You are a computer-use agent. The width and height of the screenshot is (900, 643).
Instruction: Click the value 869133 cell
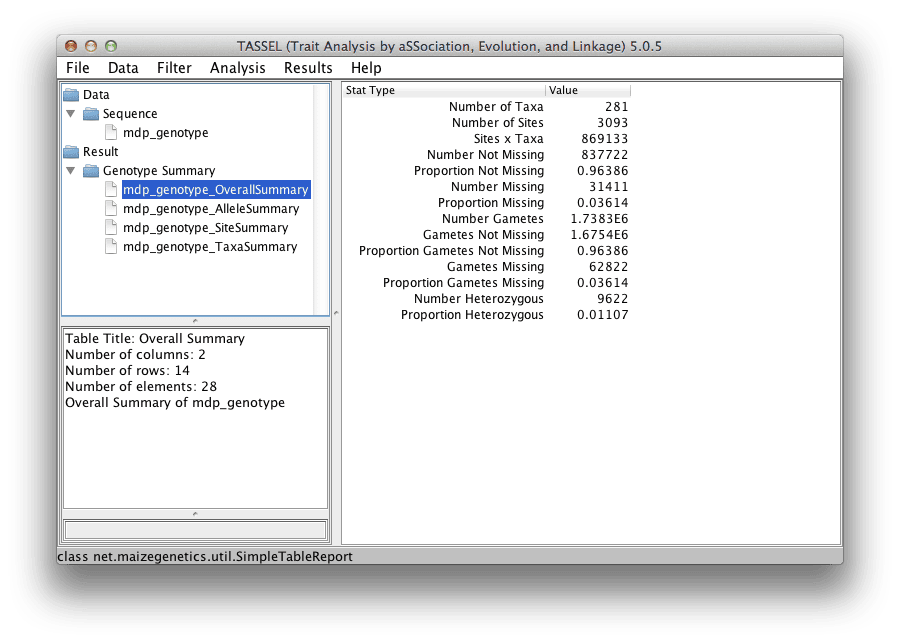pyautogui.click(x=588, y=138)
